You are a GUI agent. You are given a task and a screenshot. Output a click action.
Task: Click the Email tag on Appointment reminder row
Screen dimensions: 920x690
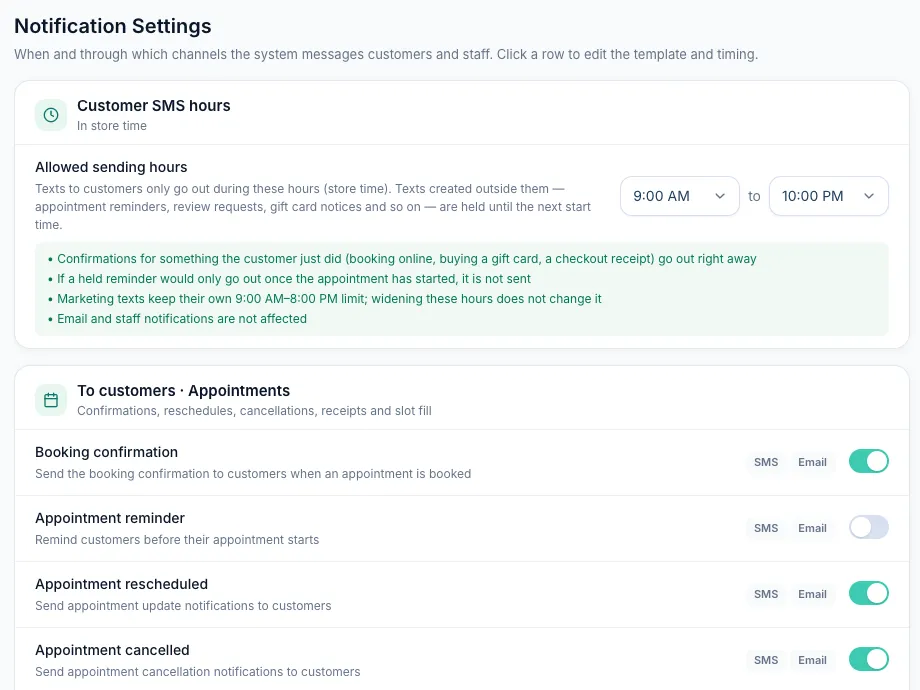point(812,528)
